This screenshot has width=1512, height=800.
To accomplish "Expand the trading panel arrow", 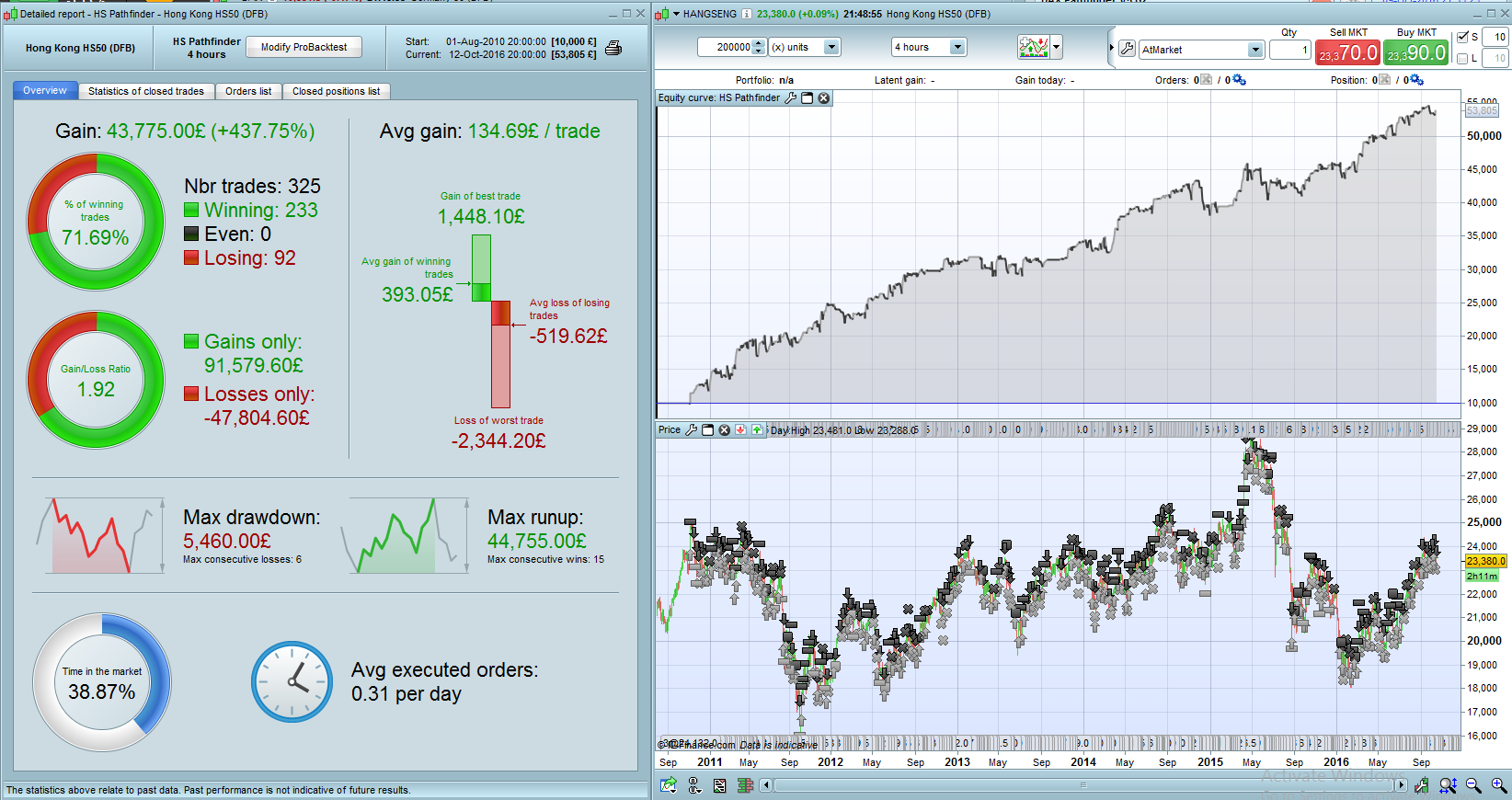I will (1112, 47).
